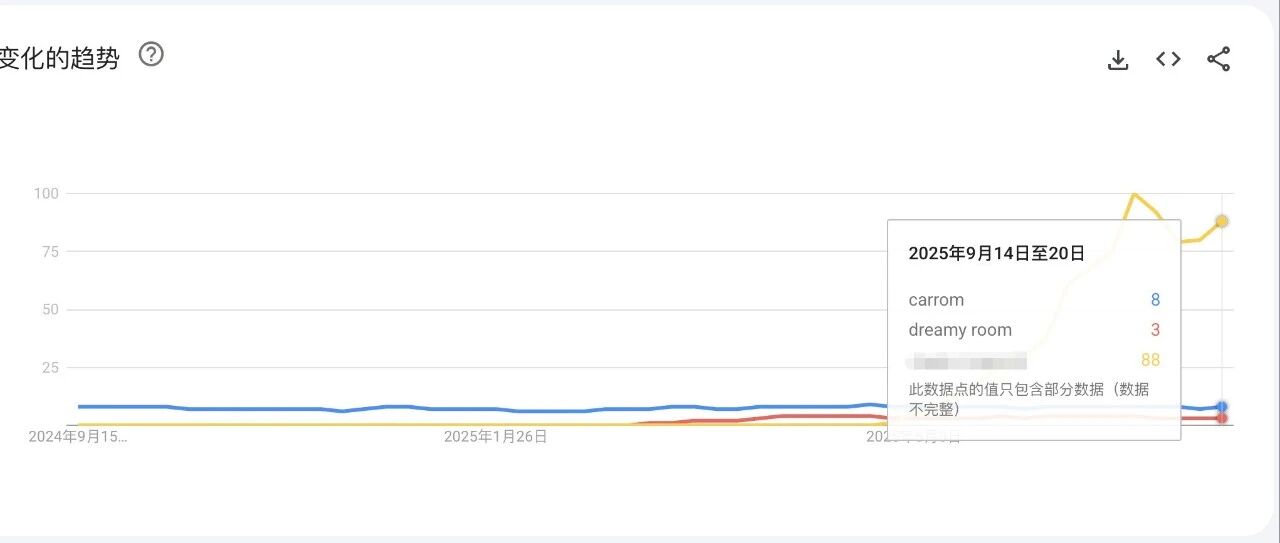Select the red dreamy room endpoint marker
1280x543 pixels.
(x=1222, y=418)
